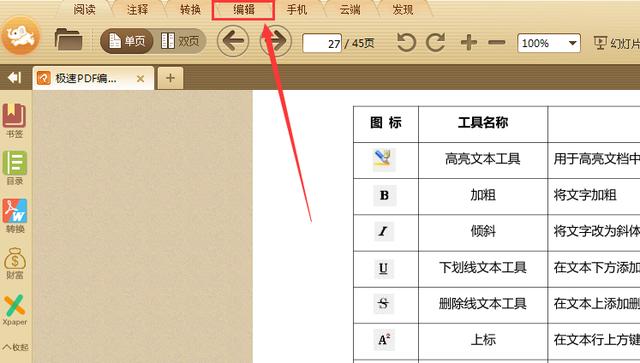
Task: Open a file with the folder icon
Action: pos(68,40)
